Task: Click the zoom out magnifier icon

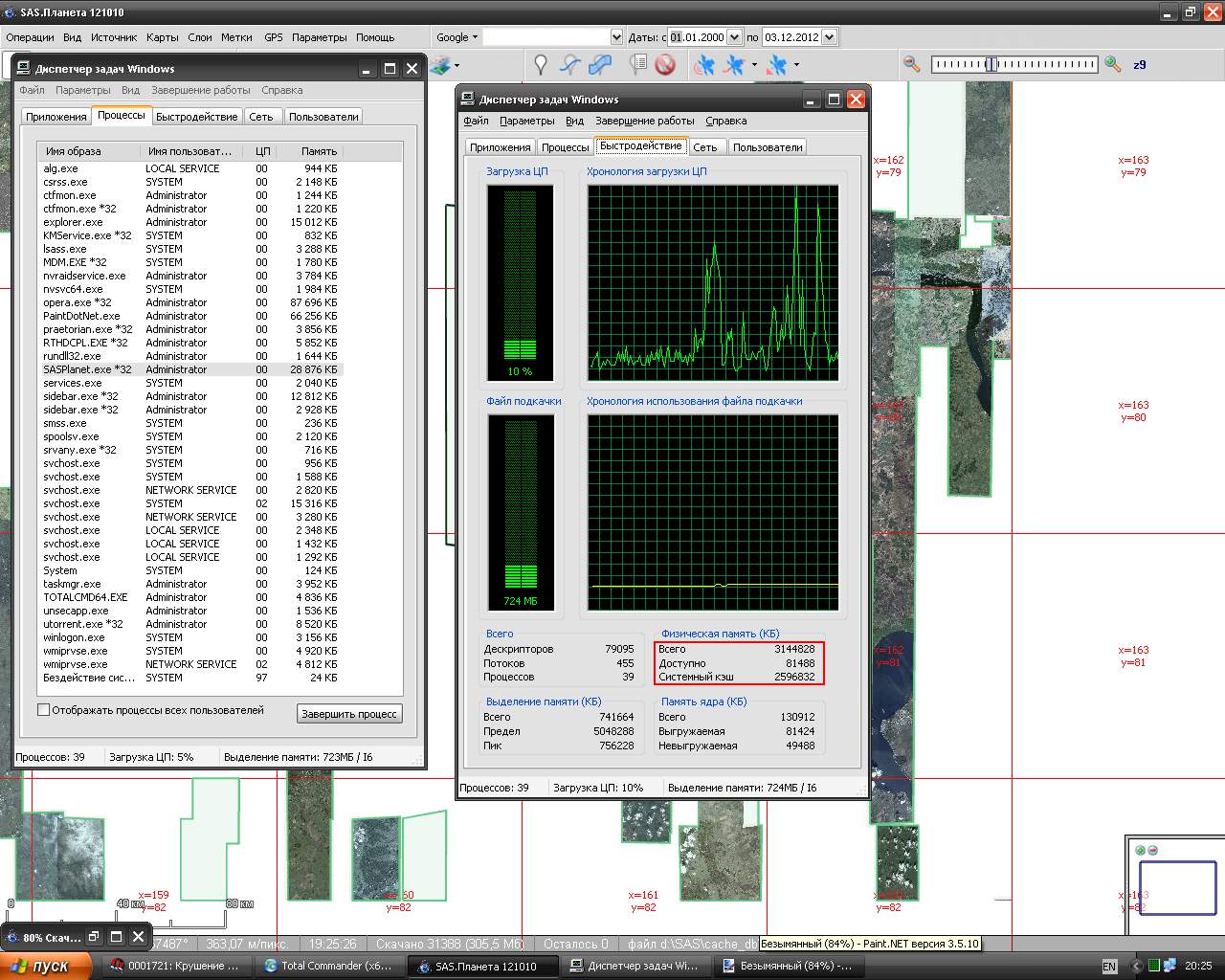Action: pyautogui.click(x=912, y=64)
